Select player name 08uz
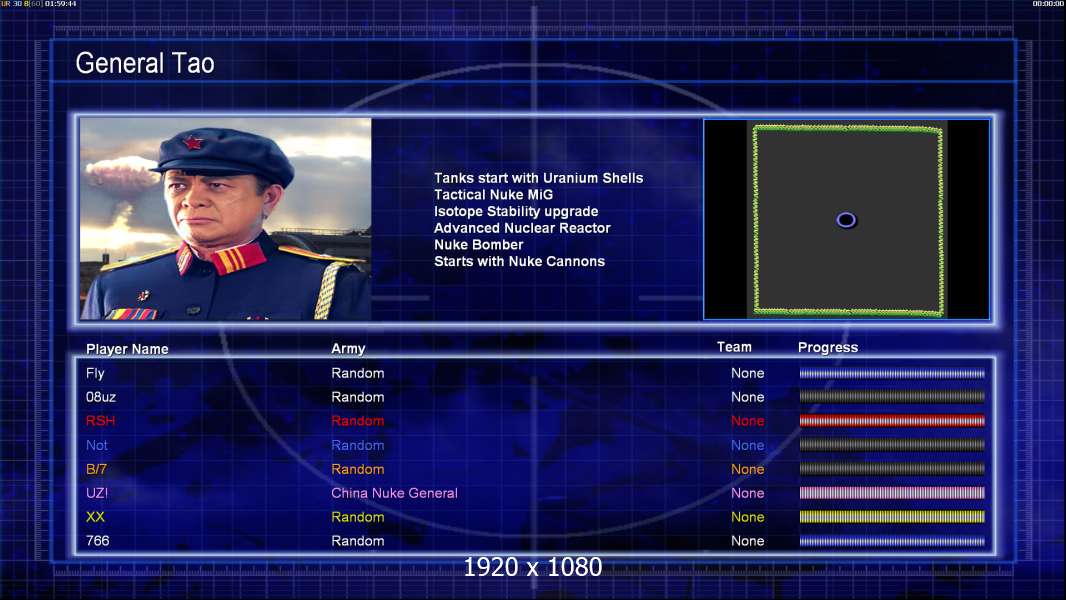This screenshot has width=1066, height=600. [101, 397]
